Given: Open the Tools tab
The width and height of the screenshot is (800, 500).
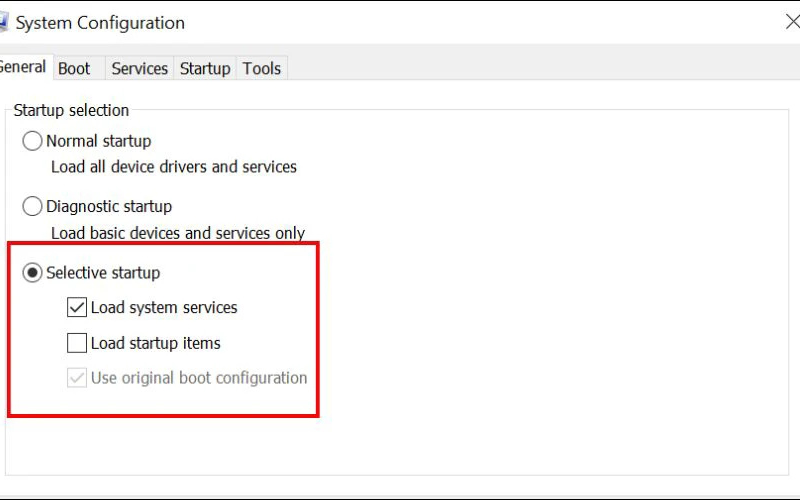Looking at the screenshot, I should (x=262, y=68).
